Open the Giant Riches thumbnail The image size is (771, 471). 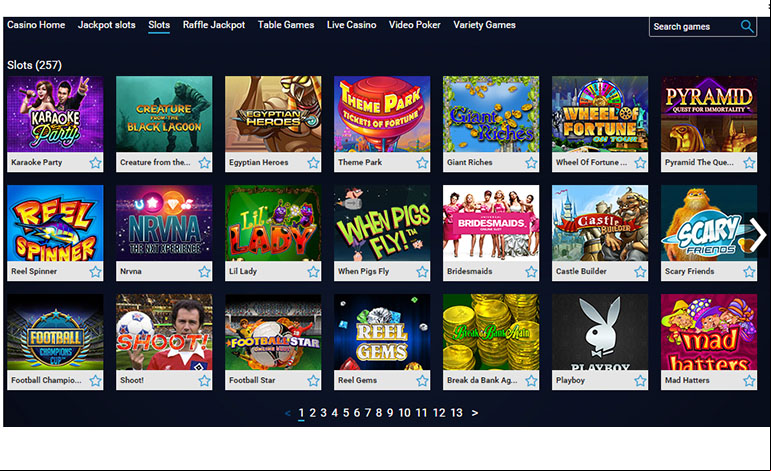click(x=491, y=114)
